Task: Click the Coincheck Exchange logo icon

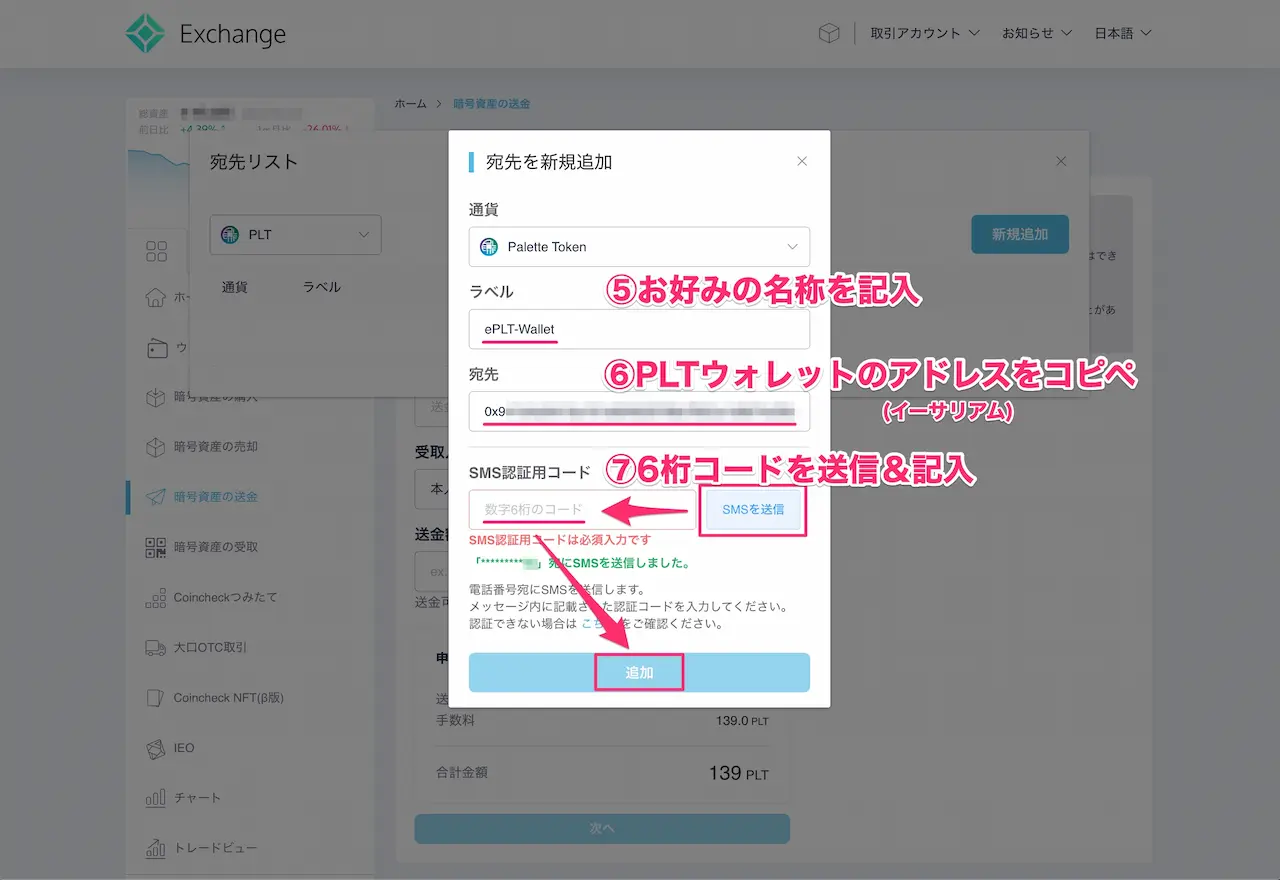Action: [x=145, y=34]
